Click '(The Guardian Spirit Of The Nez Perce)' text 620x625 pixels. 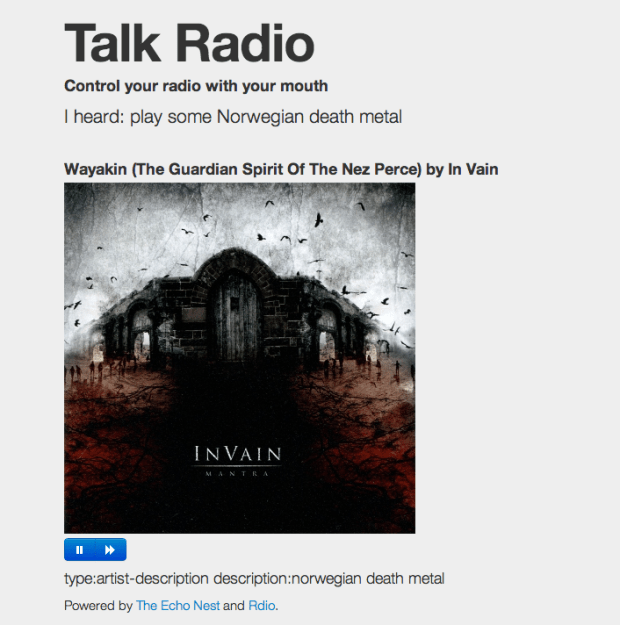pyautogui.click(x=276, y=169)
